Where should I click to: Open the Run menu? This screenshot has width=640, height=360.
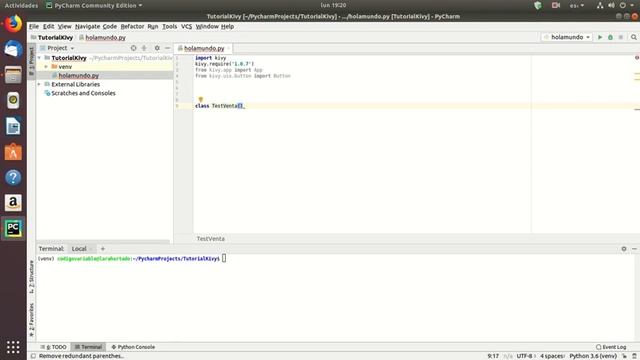point(153,26)
